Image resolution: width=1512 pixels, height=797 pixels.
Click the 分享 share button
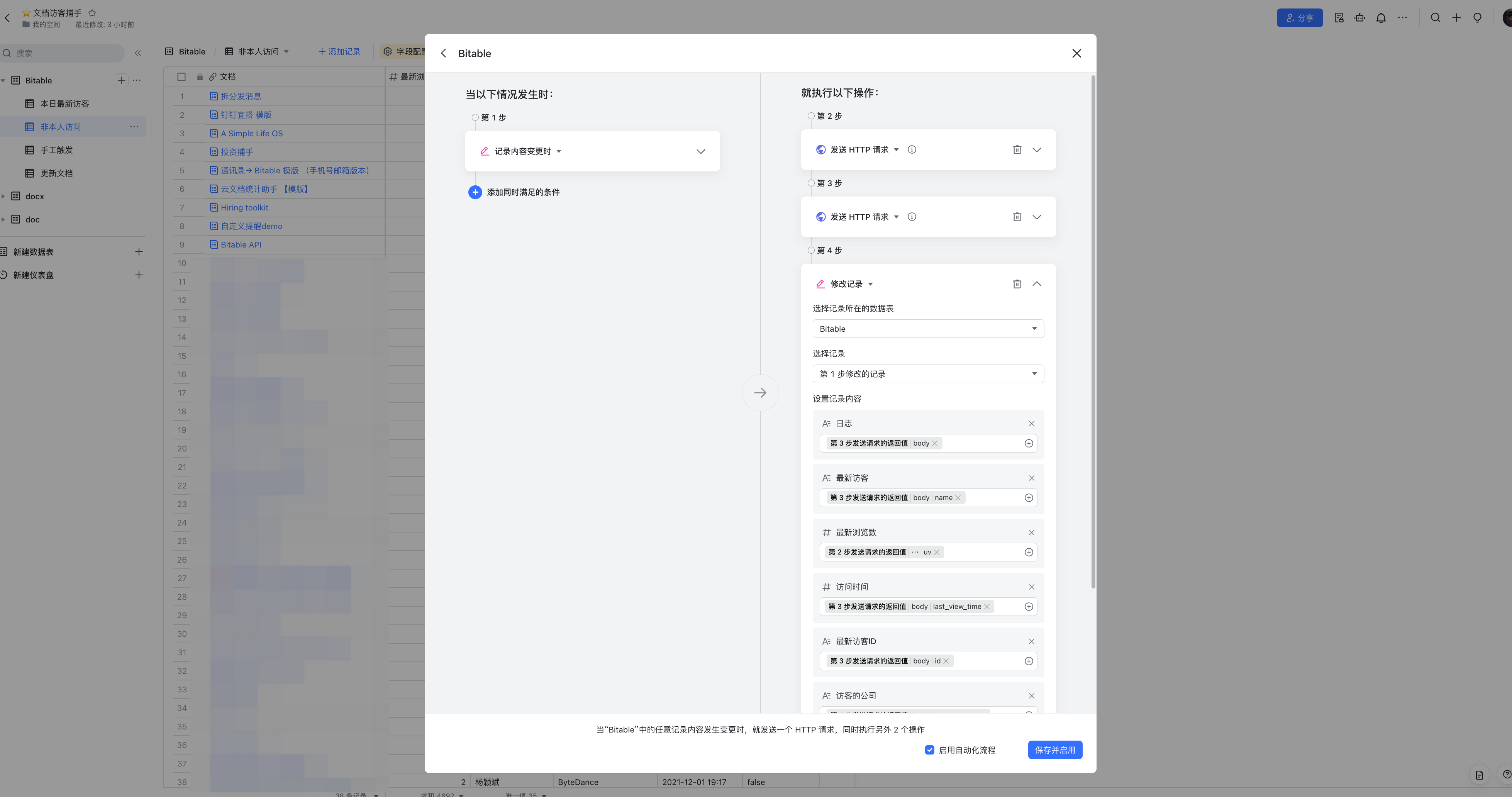click(1300, 18)
